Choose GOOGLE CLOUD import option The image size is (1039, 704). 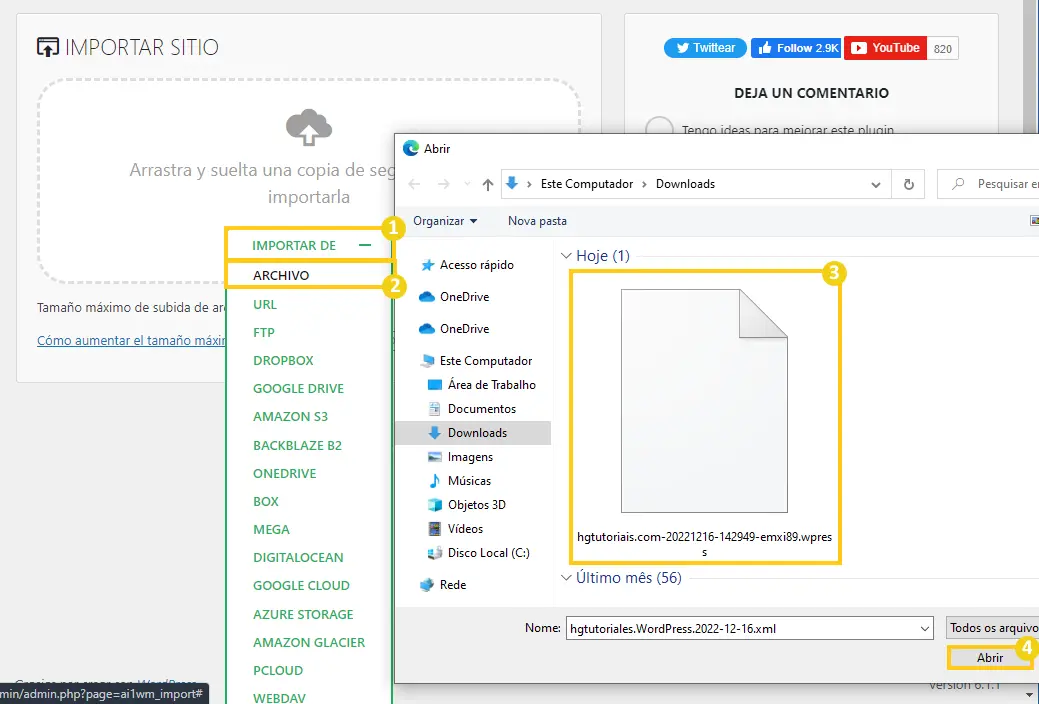click(x=301, y=585)
